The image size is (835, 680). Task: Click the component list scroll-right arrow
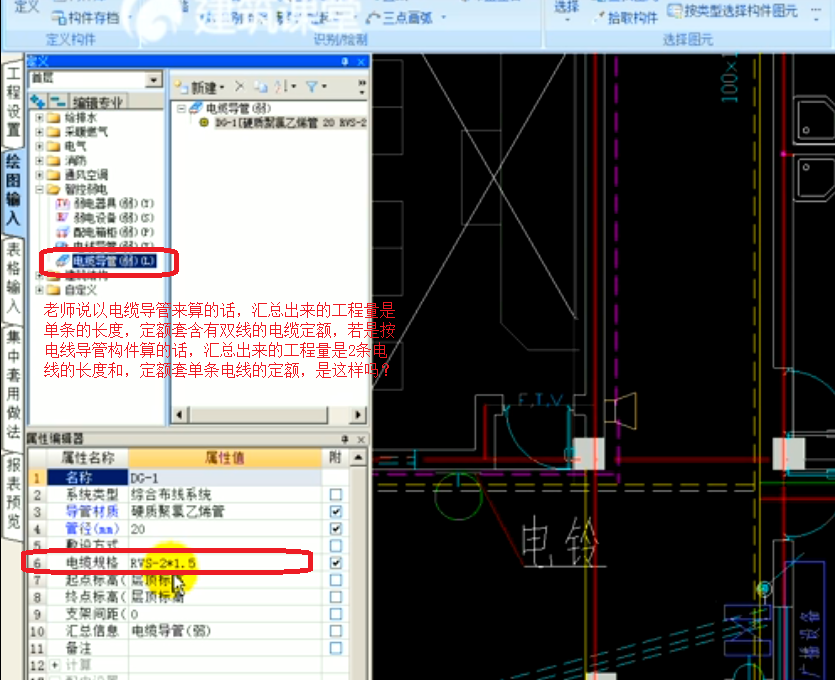coord(357,415)
